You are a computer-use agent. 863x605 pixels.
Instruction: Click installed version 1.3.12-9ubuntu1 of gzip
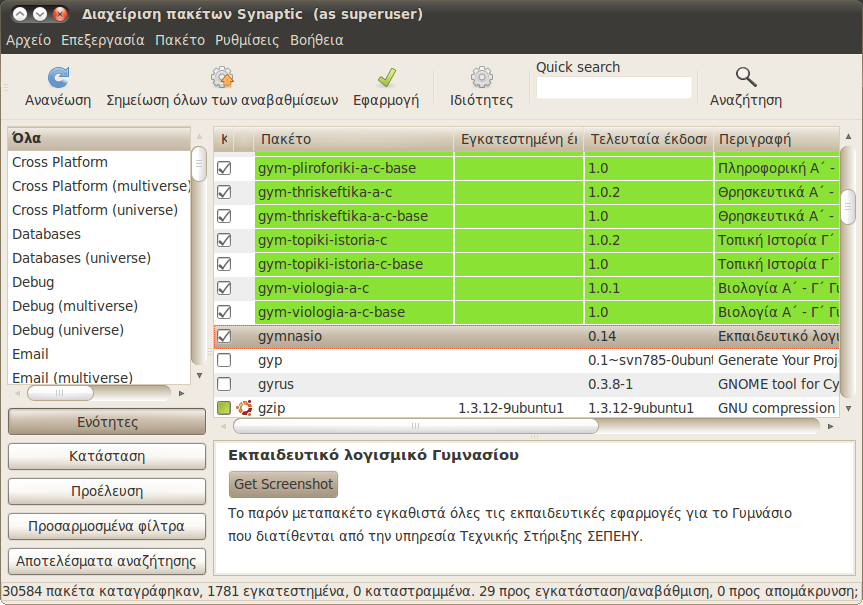[x=511, y=408]
